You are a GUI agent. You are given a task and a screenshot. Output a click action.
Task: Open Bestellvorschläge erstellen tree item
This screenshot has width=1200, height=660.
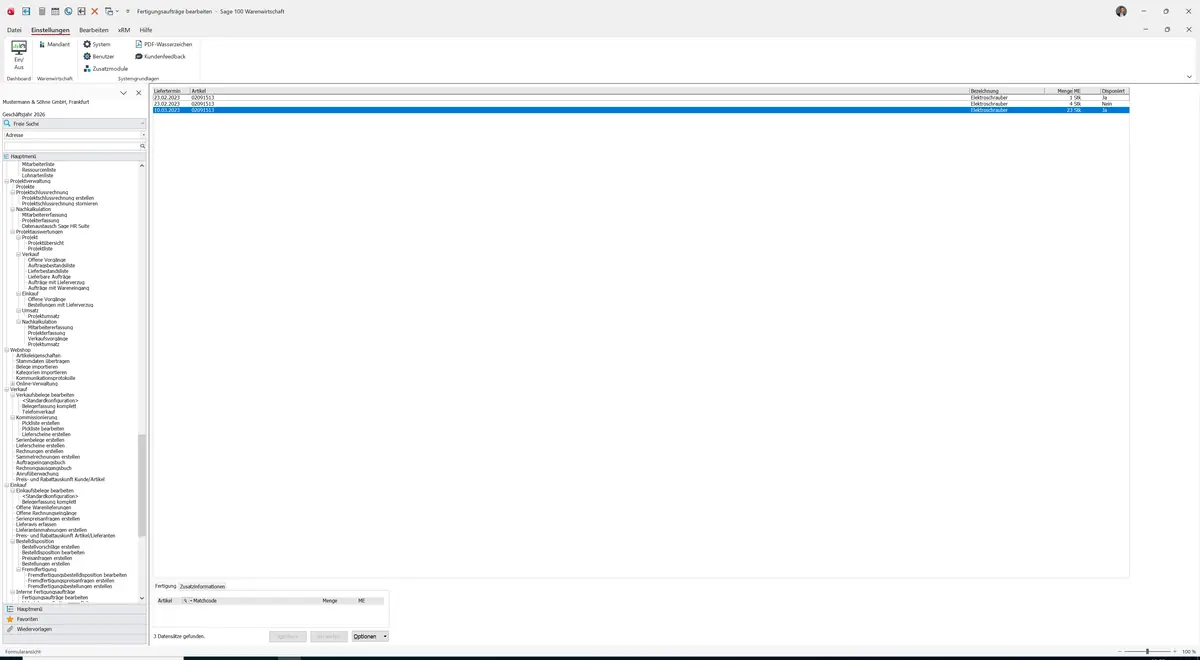(x=51, y=547)
